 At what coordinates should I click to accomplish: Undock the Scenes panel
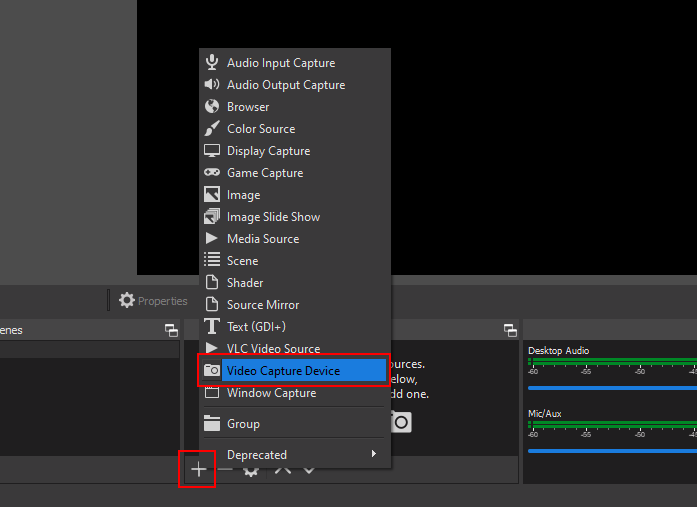pyautogui.click(x=171, y=330)
